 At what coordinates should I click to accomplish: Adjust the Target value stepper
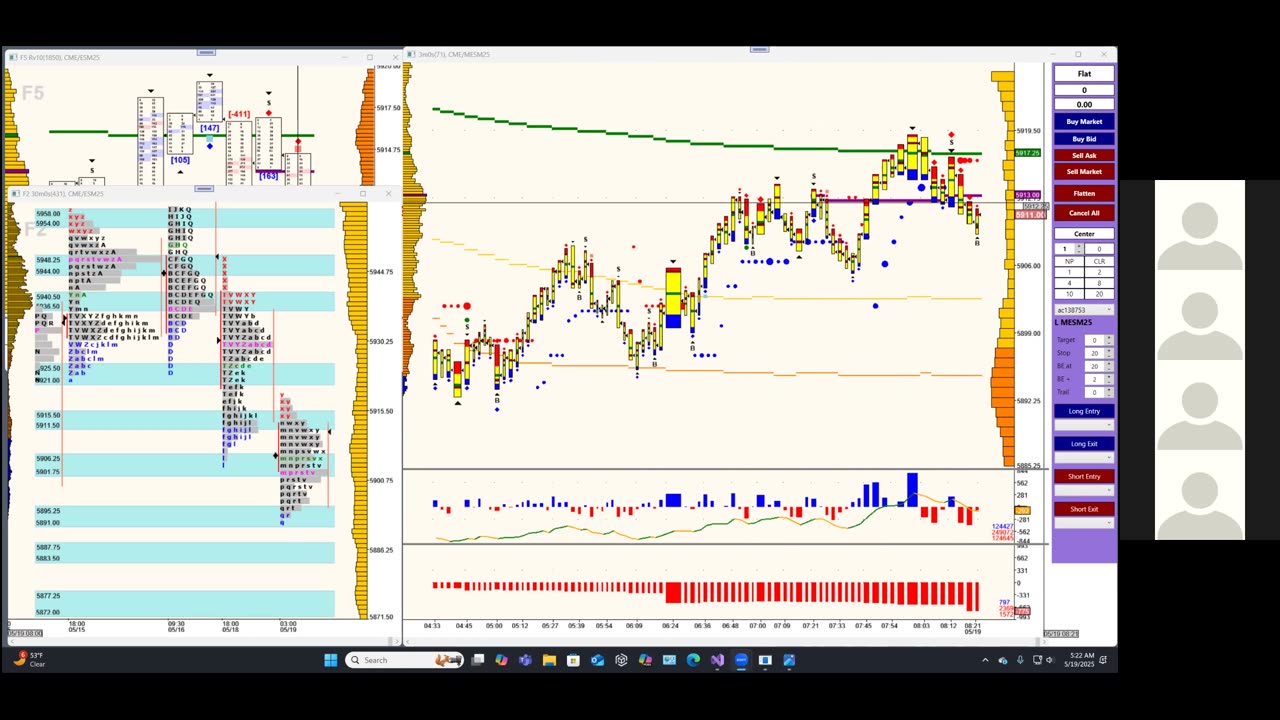click(1108, 340)
